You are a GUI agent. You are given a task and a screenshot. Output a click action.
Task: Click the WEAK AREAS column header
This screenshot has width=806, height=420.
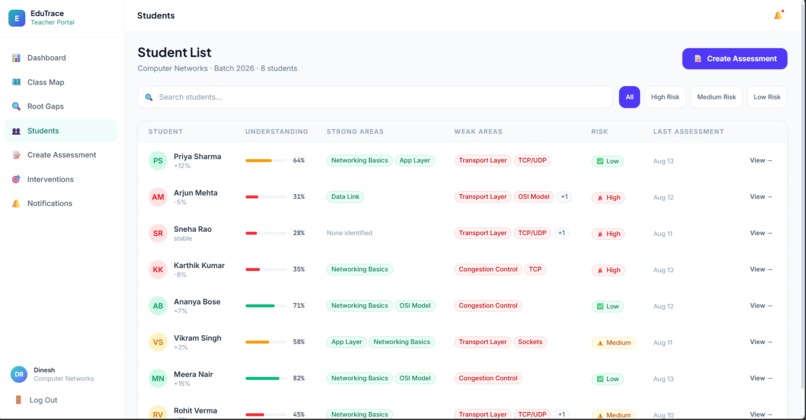tap(478, 132)
